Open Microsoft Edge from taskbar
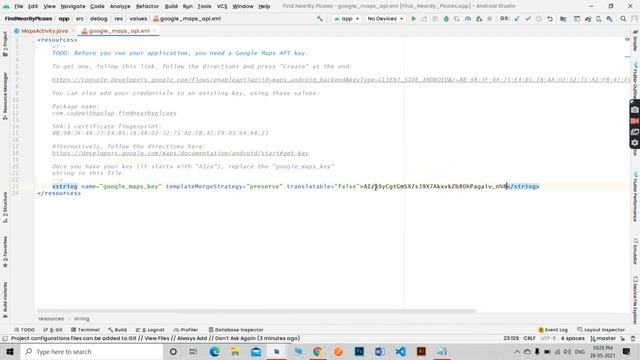This screenshot has width=640, height=360. 214,351
